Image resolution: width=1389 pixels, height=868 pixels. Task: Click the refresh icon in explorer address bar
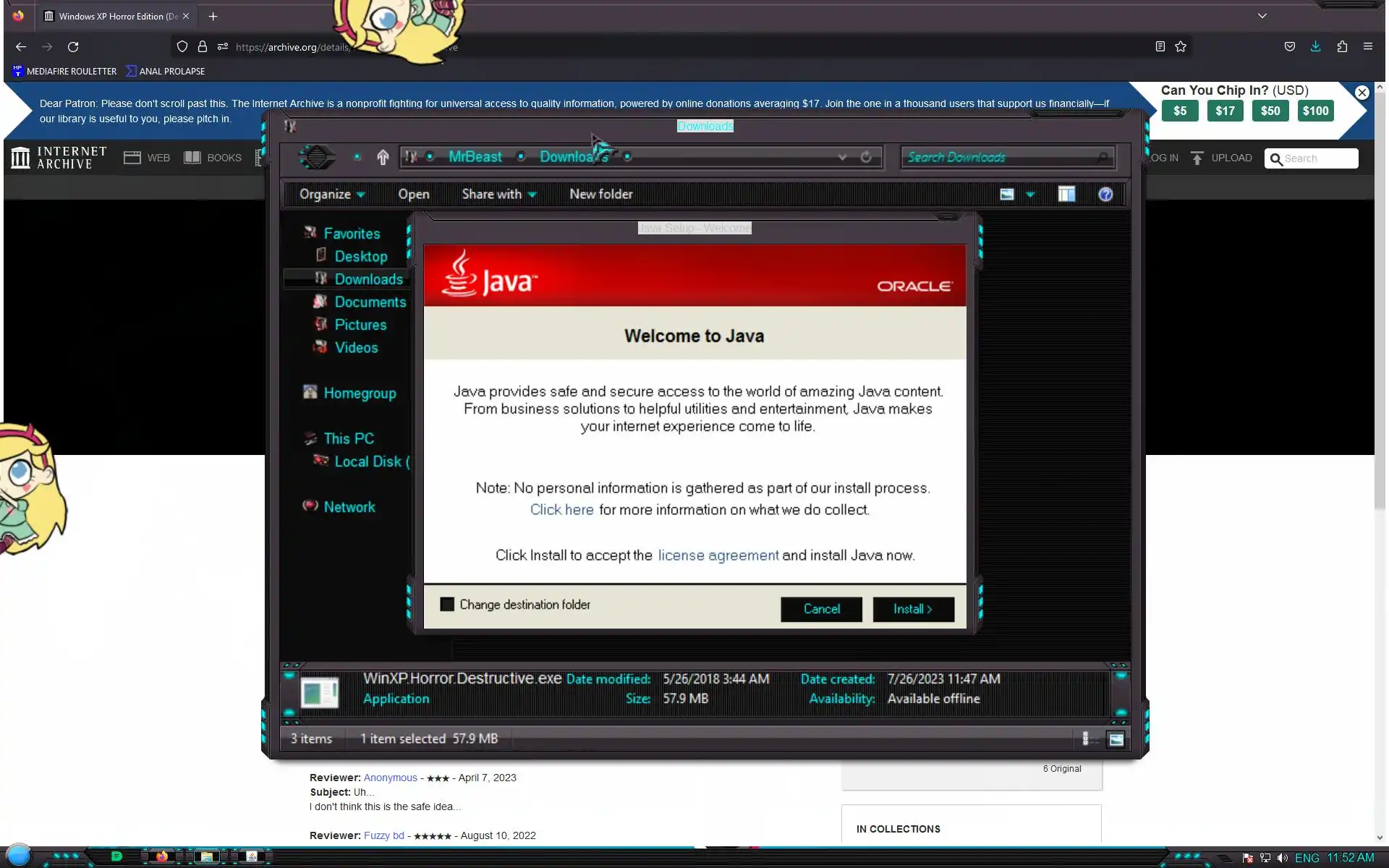[x=865, y=157]
